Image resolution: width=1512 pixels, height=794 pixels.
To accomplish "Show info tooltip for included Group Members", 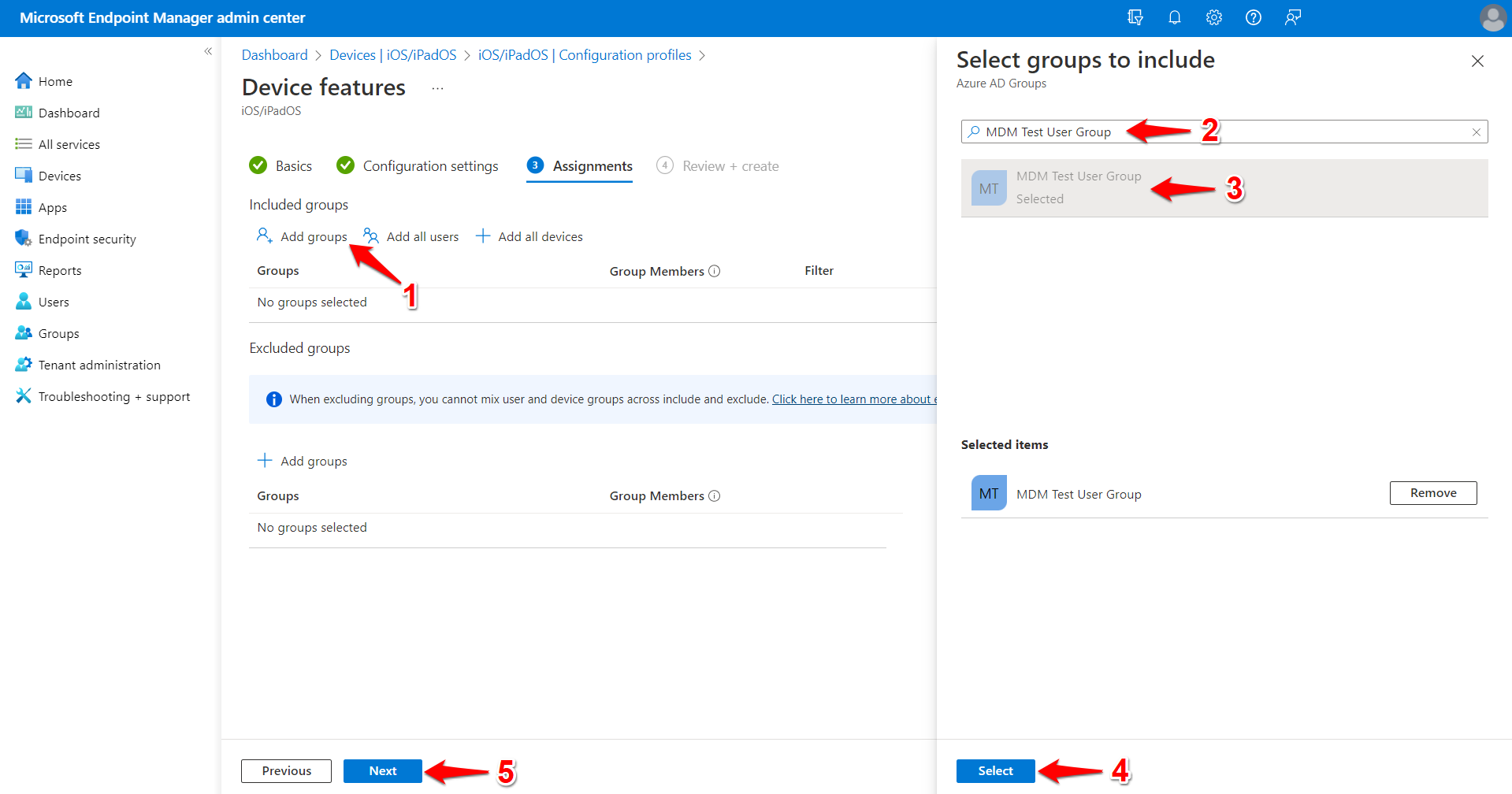I will (x=715, y=271).
